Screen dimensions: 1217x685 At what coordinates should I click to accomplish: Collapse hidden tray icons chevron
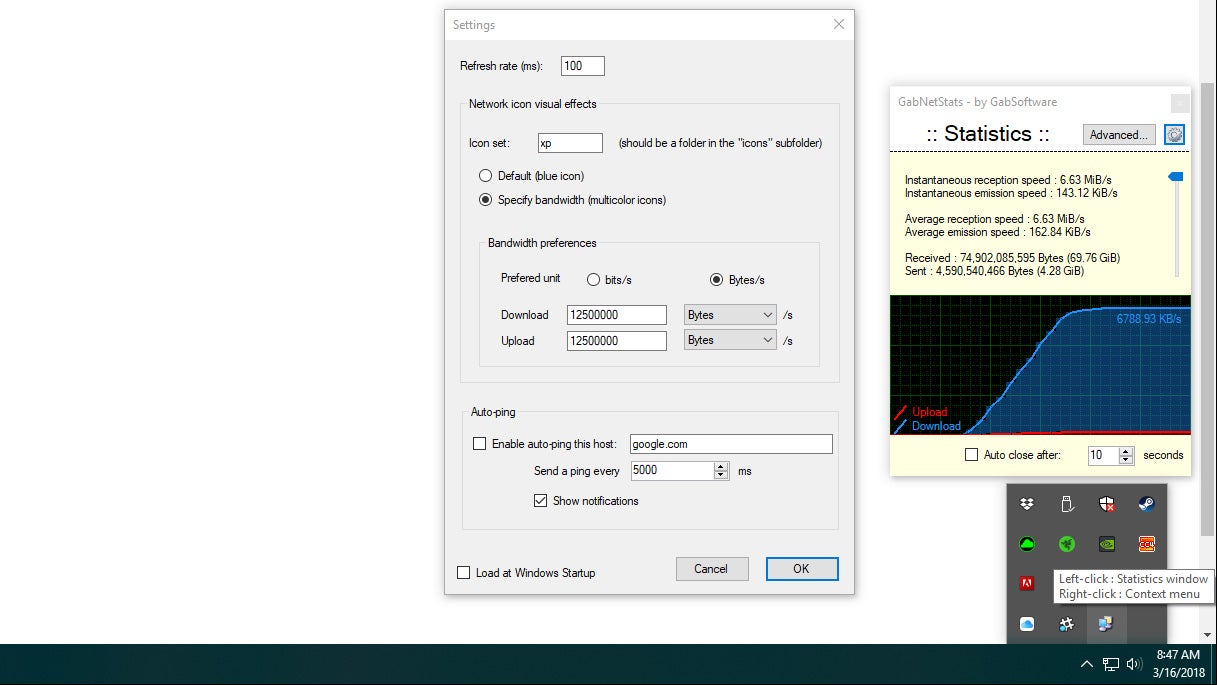(1087, 664)
